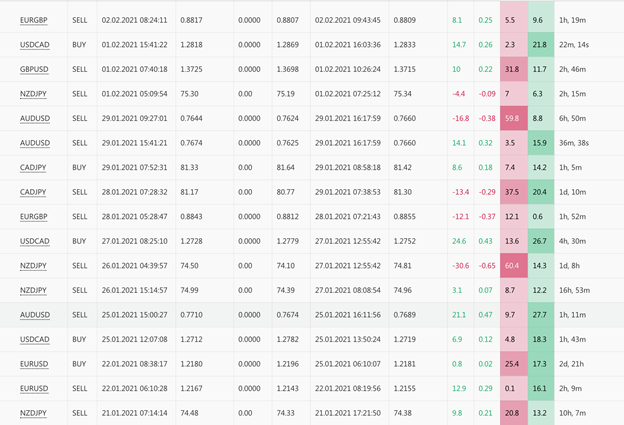Select the dark red 59.8 cell

(513, 118)
